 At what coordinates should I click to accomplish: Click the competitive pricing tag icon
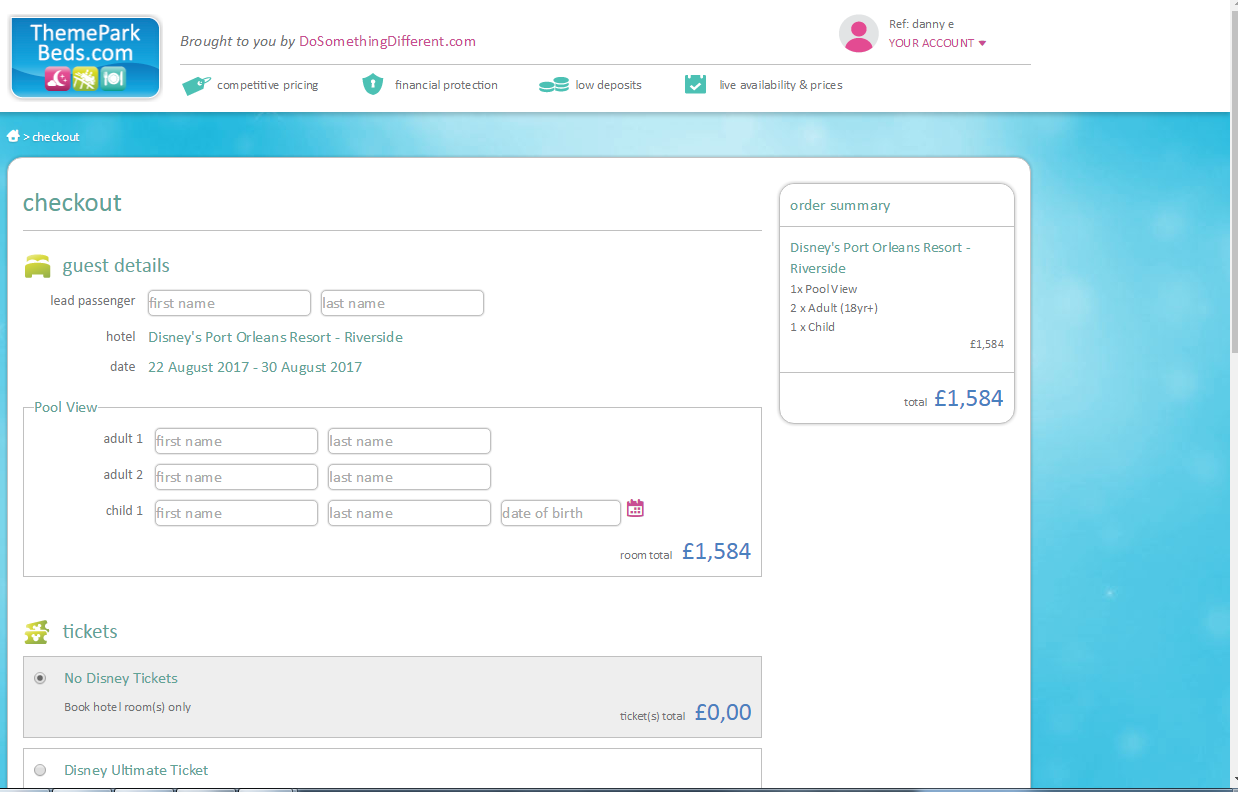(x=196, y=85)
